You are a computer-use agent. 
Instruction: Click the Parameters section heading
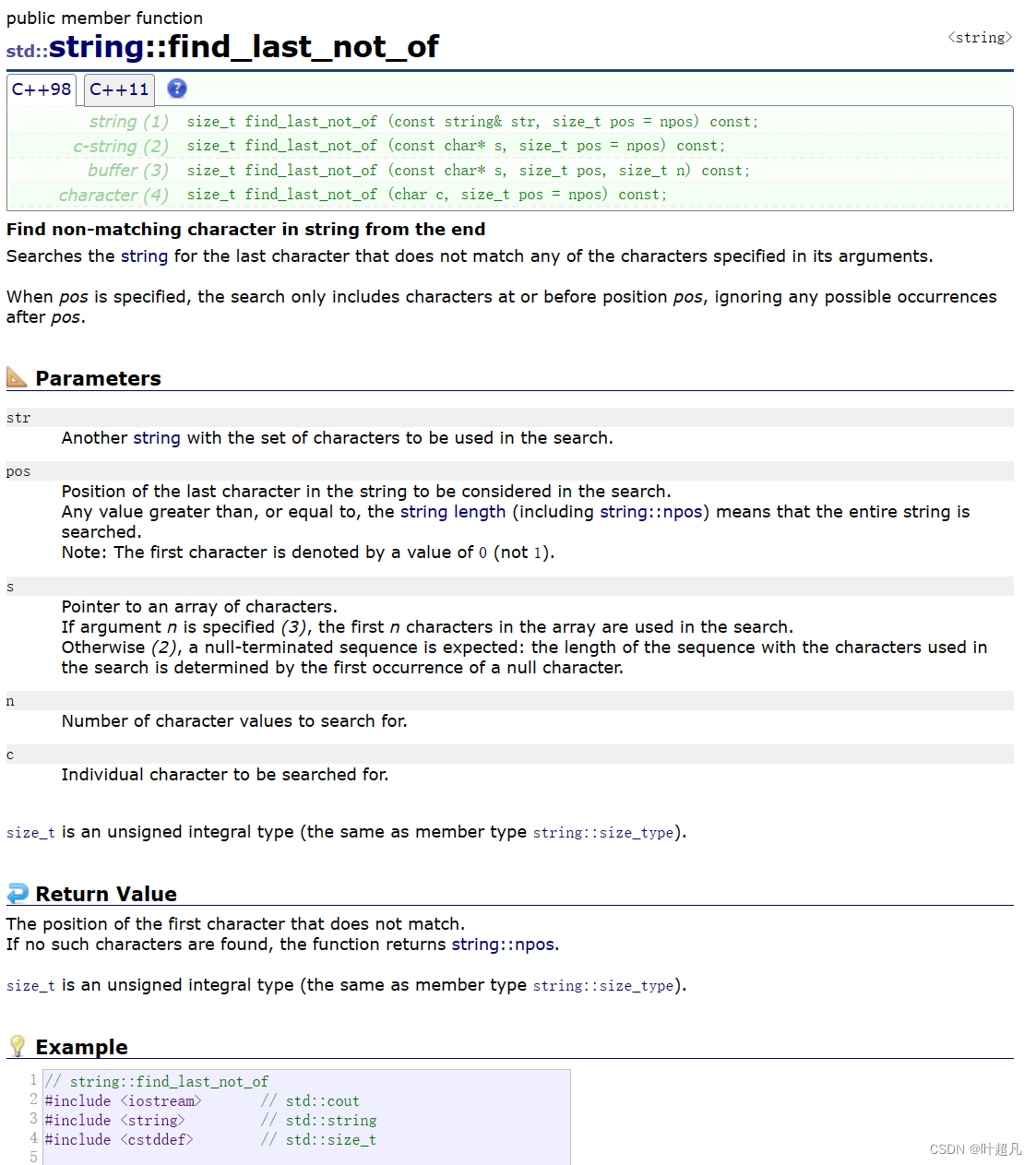click(98, 378)
